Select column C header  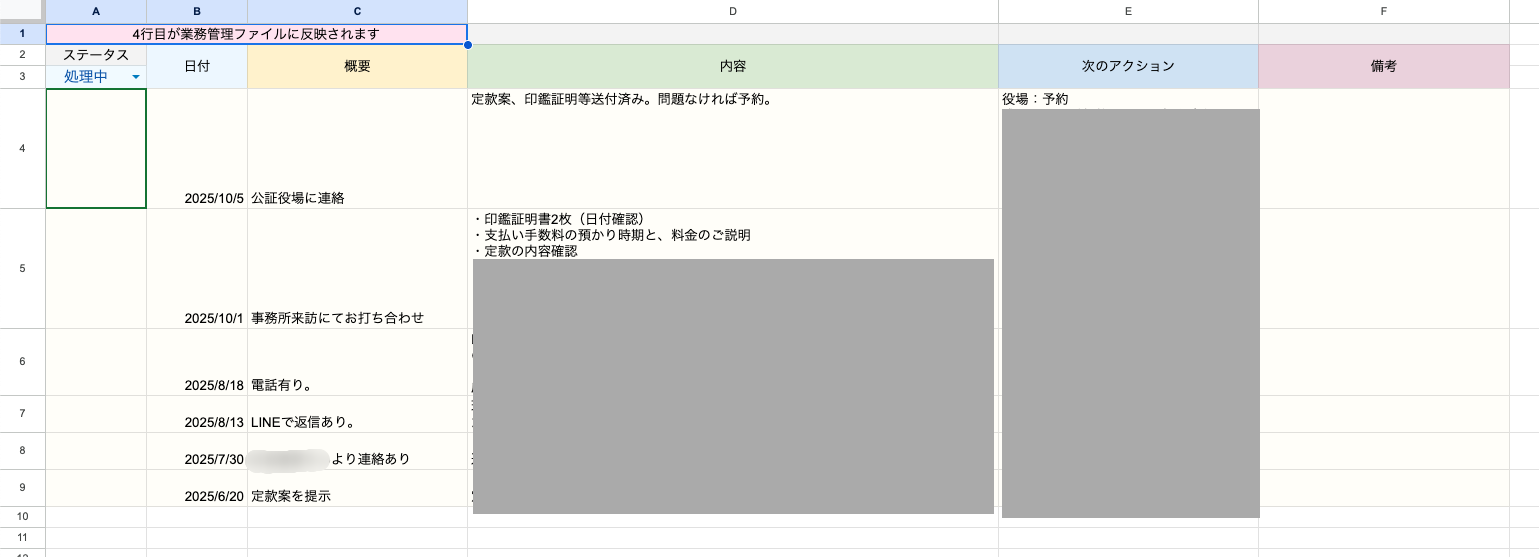[x=357, y=11]
